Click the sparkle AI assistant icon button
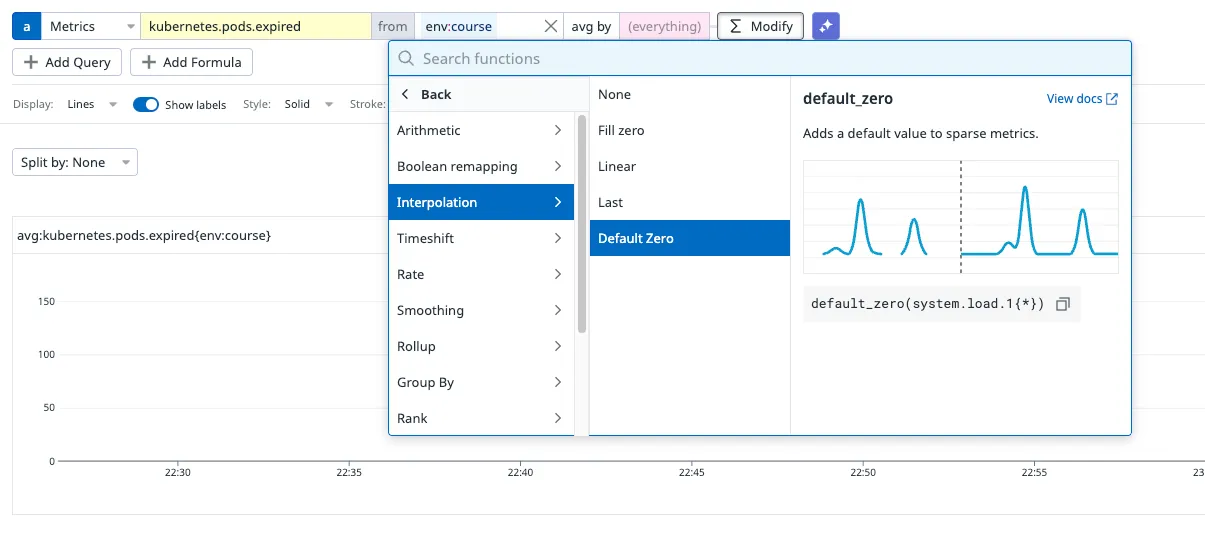 coord(826,26)
